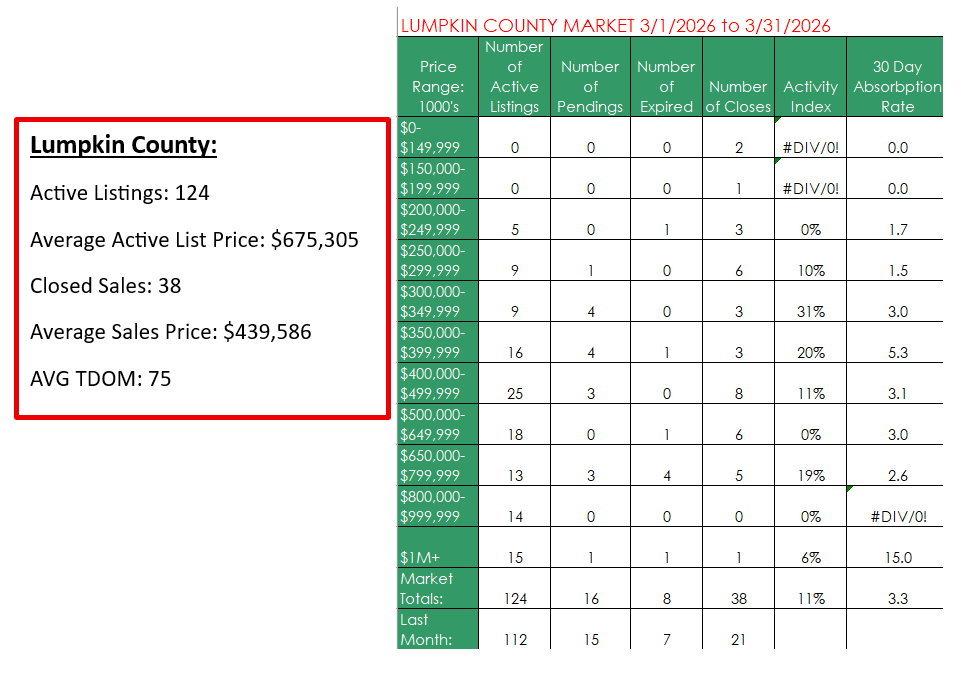Click the Number of Expired column header
This screenshot has height=692, width=962.
click(x=666, y=87)
